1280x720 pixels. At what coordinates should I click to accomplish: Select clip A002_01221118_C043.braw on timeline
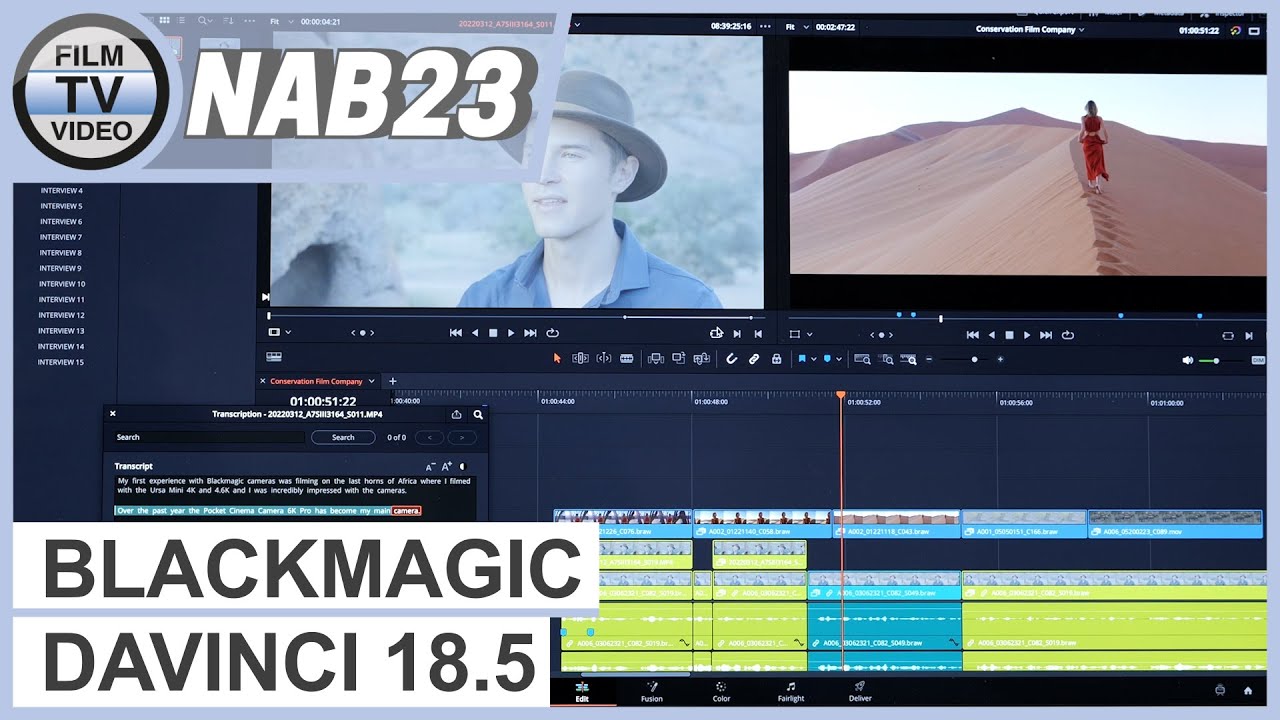point(896,525)
